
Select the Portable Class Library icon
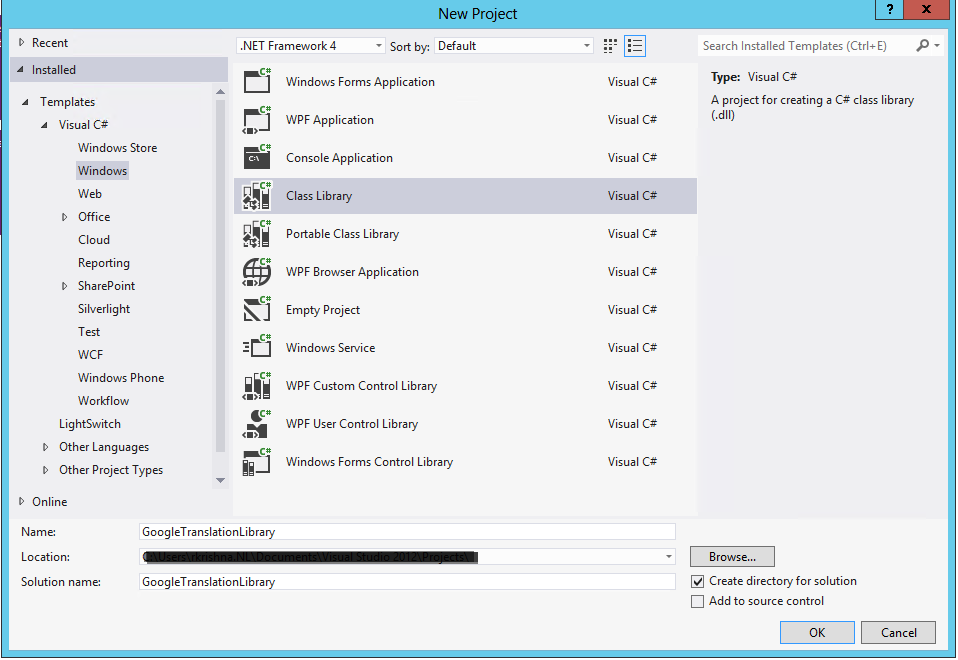(256, 233)
